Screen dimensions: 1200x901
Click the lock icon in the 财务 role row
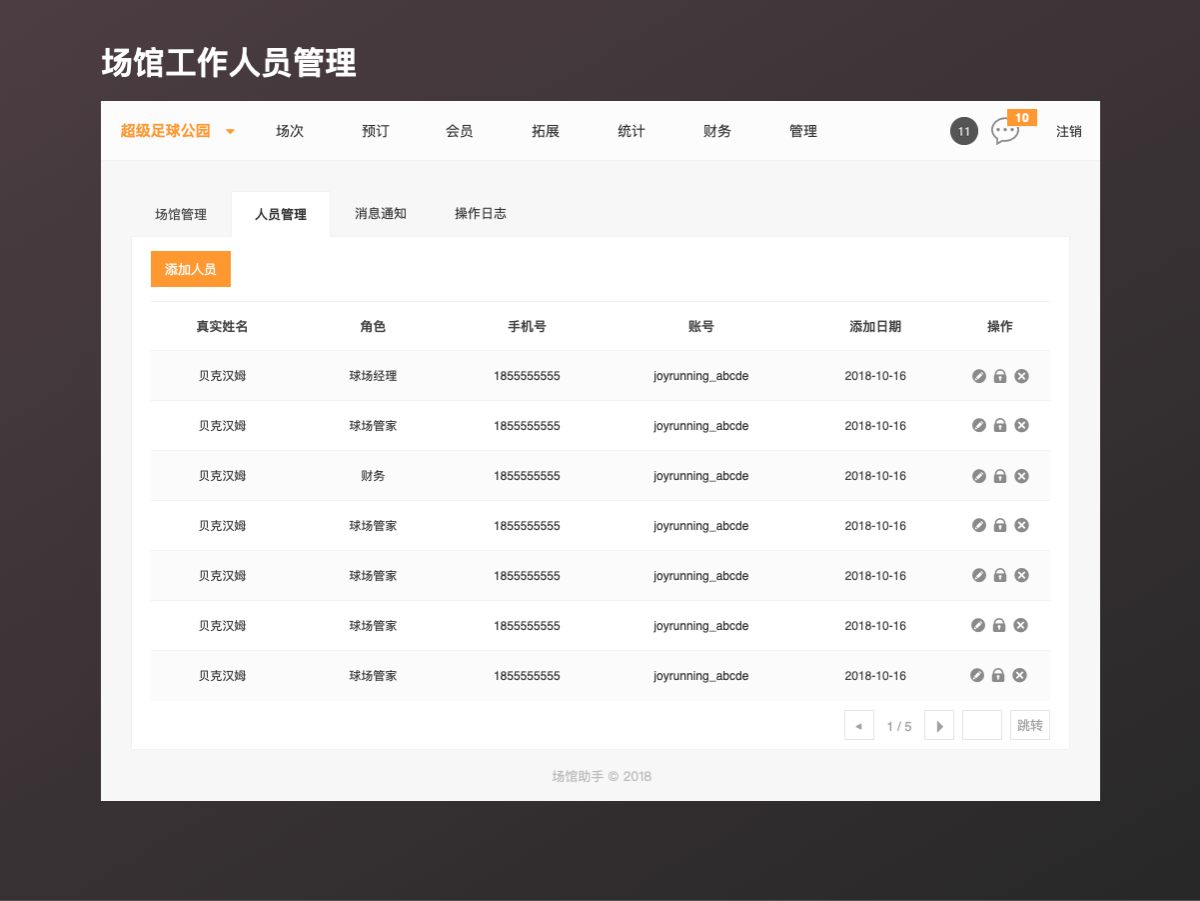tap(1000, 476)
